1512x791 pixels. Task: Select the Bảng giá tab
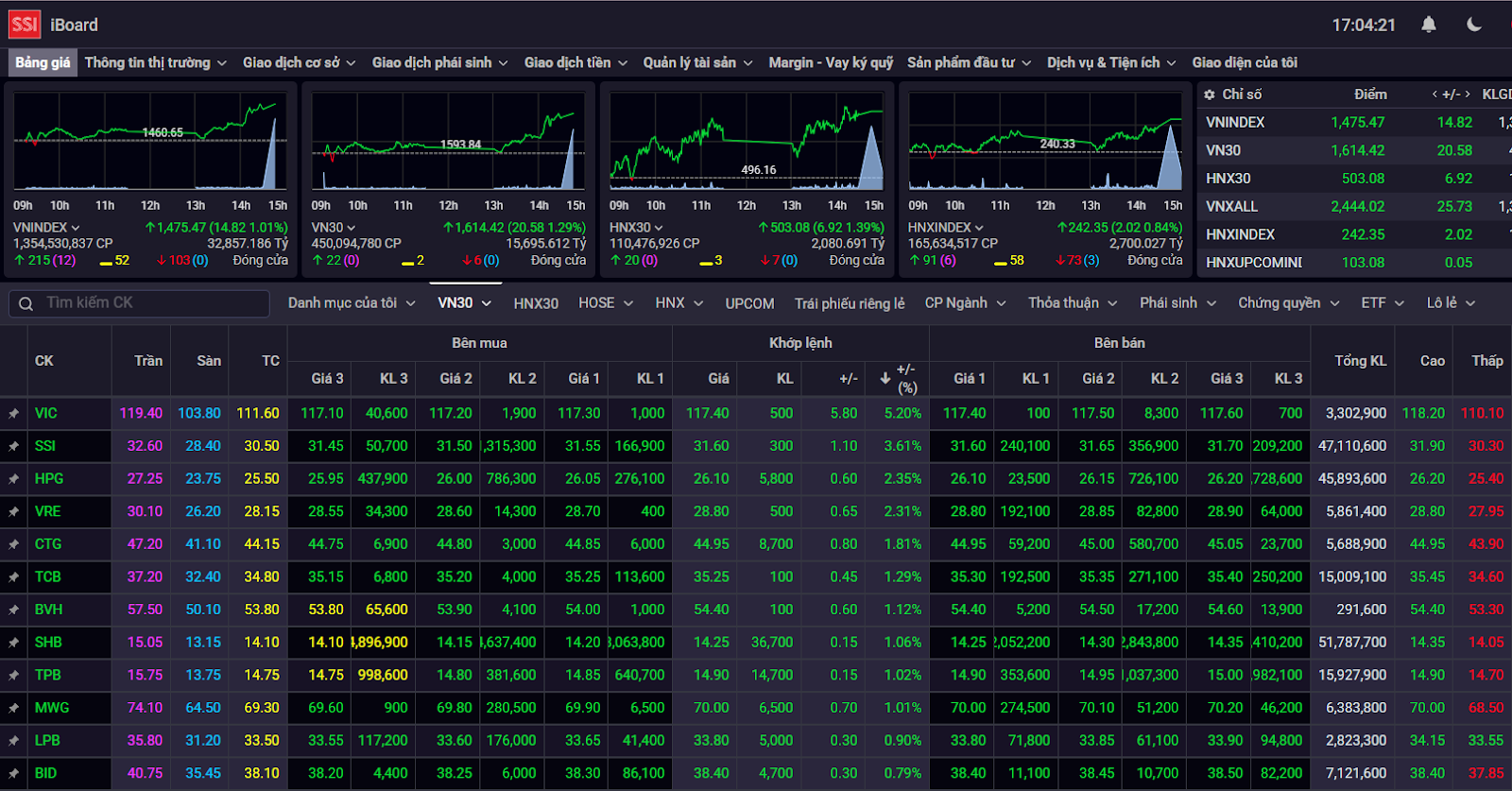(x=43, y=62)
